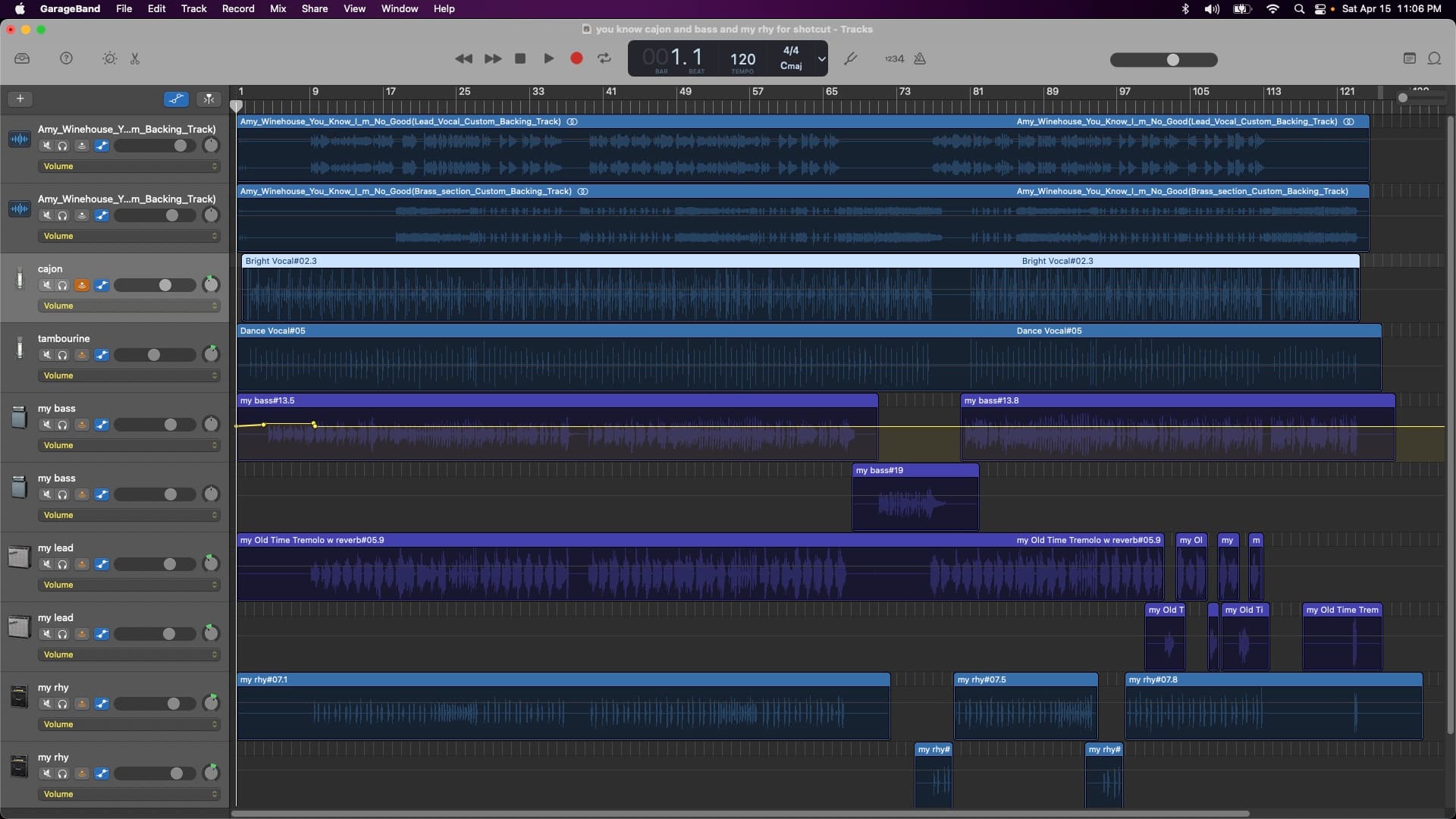Image resolution: width=1456 pixels, height=819 pixels.
Task: Adjust tambourine track volume slider
Action: pyautogui.click(x=155, y=355)
